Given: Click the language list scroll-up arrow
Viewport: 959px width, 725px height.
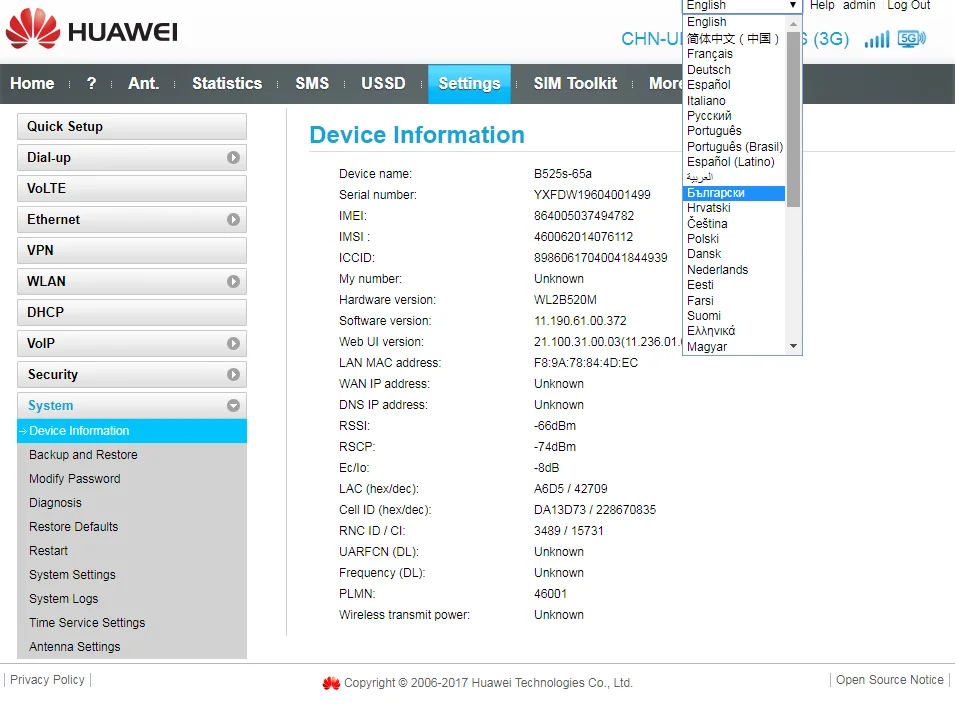Looking at the screenshot, I should tap(793, 24).
